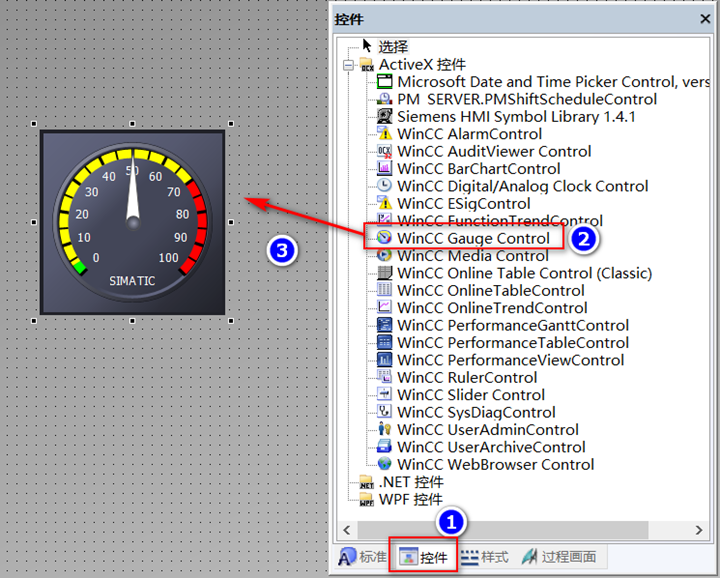
Task: Collapse the ActiveX 控件 tree node
Action: click(349, 65)
